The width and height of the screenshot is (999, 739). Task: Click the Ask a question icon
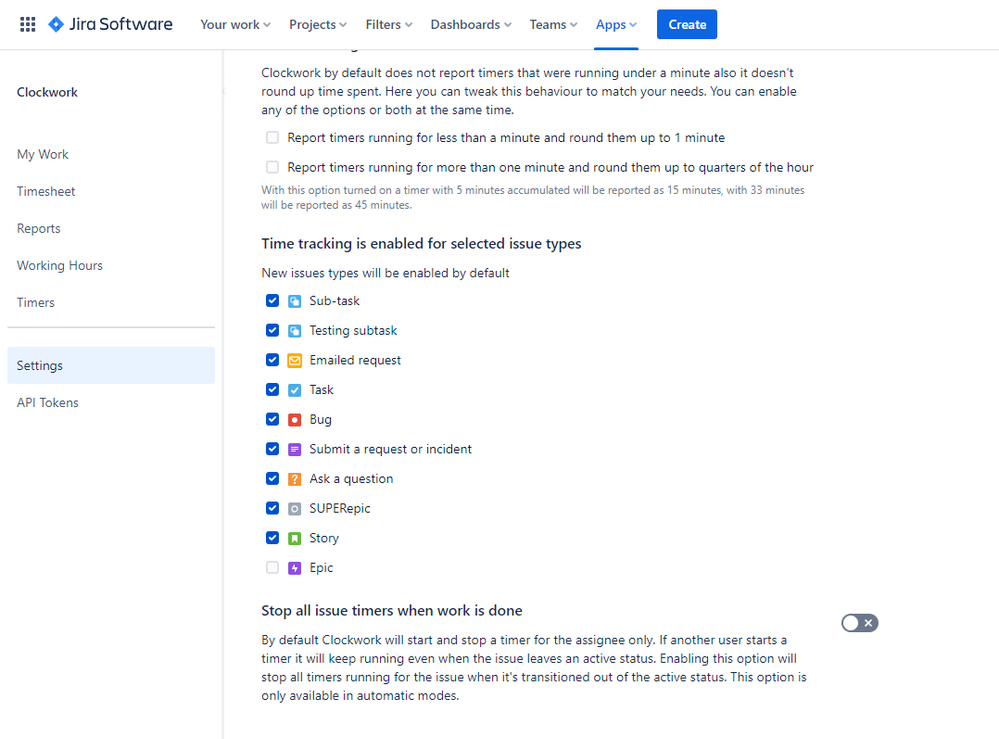click(x=295, y=478)
